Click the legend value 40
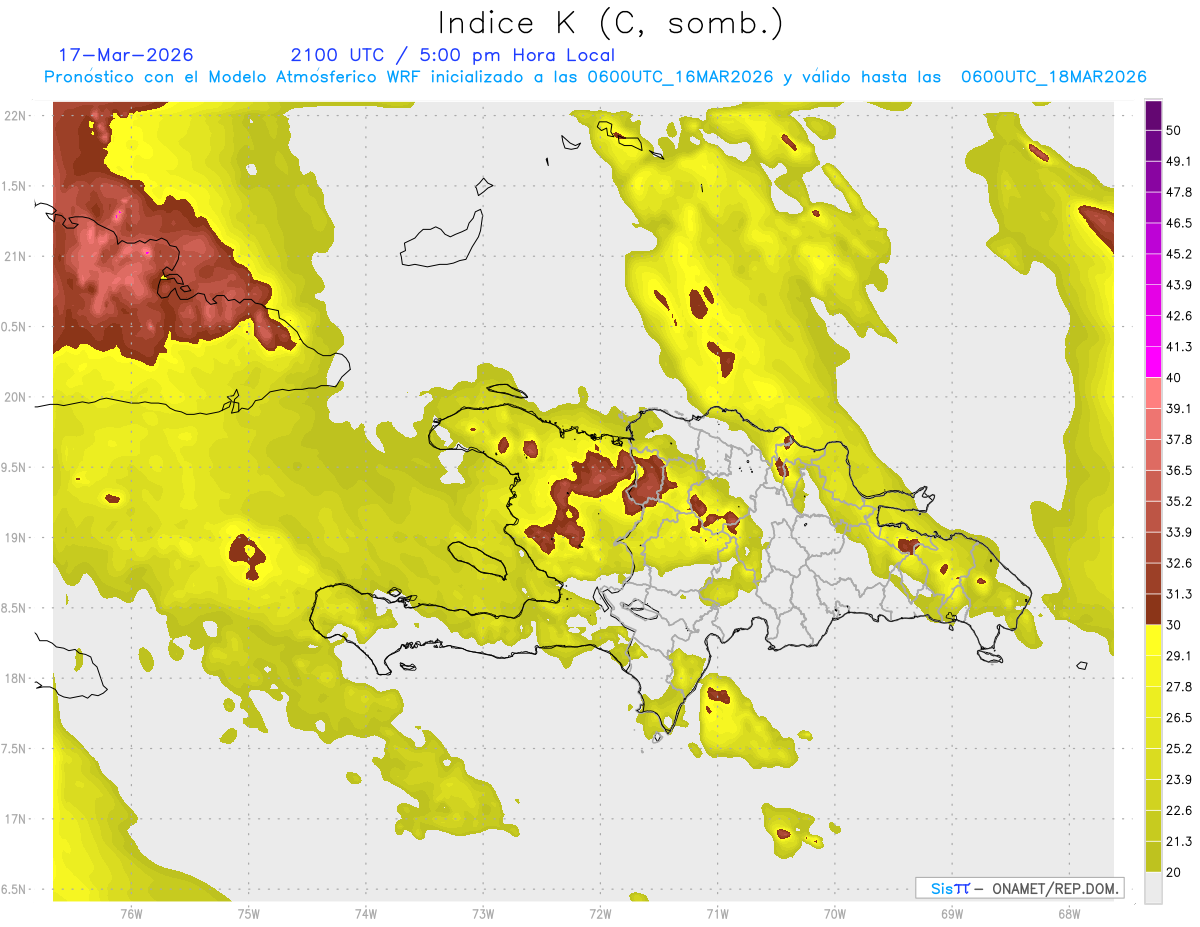This screenshot has width=1200, height=927. [1174, 378]
